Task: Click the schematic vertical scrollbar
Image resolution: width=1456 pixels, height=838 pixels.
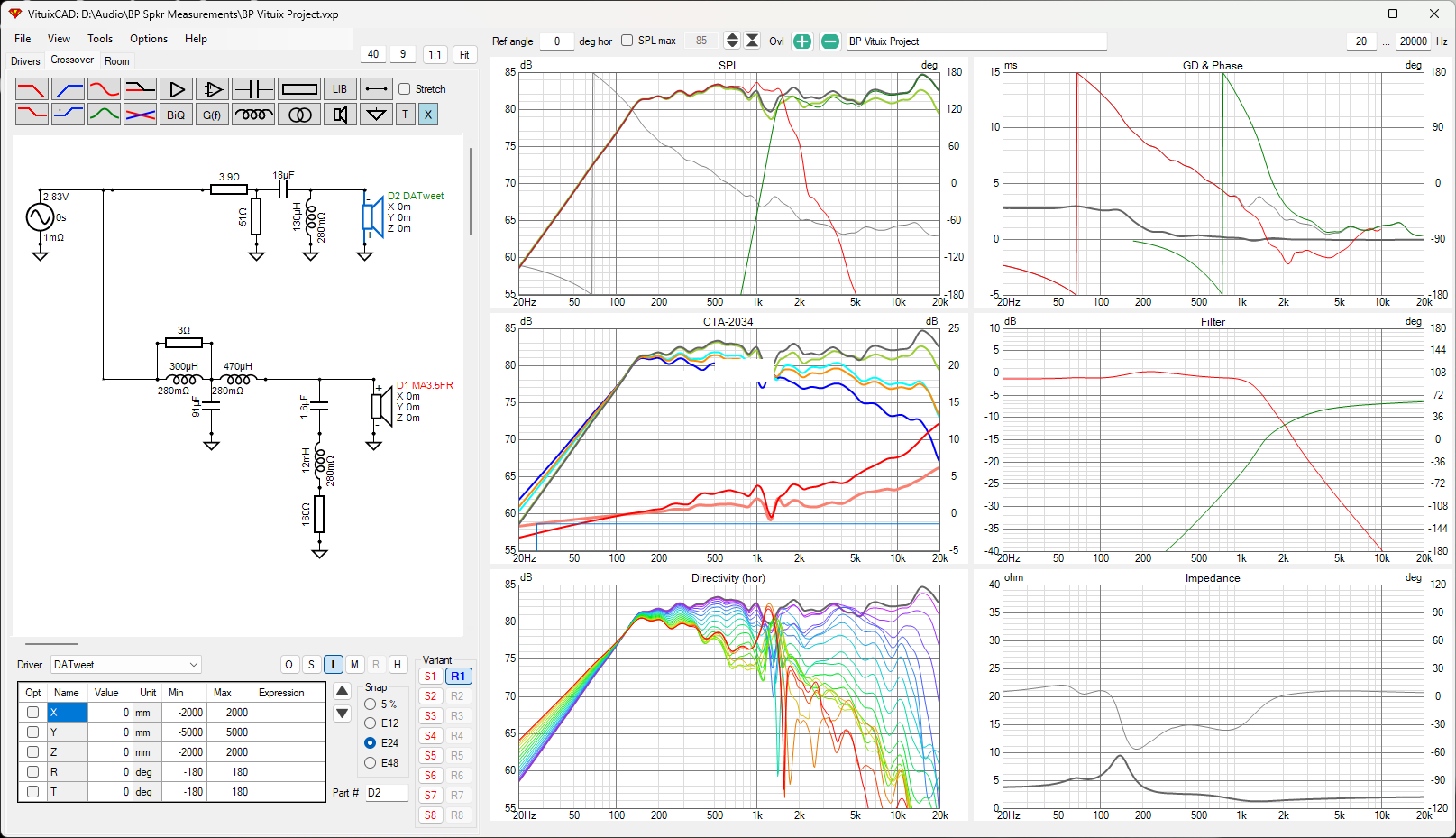Action: coord(470,191)
